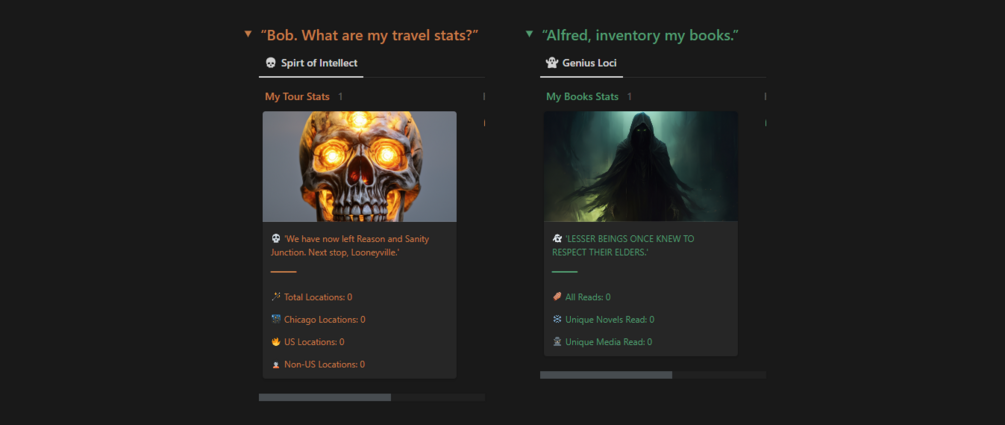Click the fire icon next to US Locations
The width and height of the screenshot is (1005, 425).
276,342
